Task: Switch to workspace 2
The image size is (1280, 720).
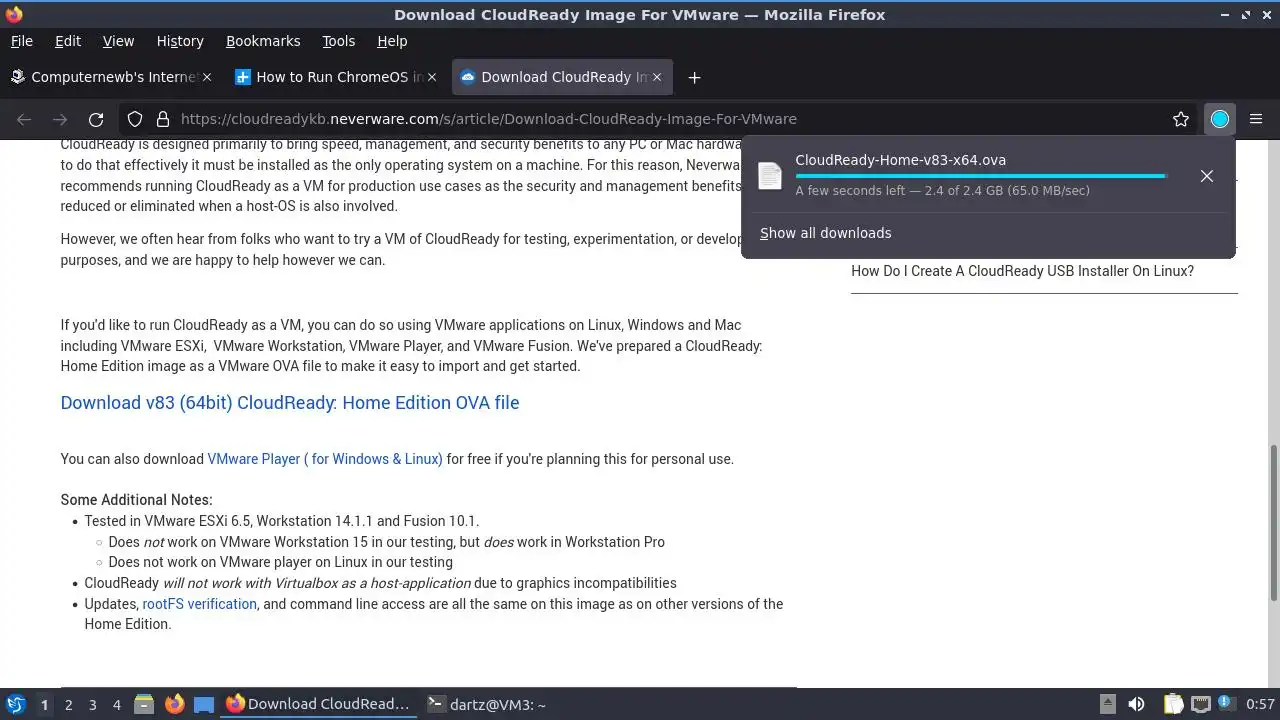Action: tap(68, 705)
